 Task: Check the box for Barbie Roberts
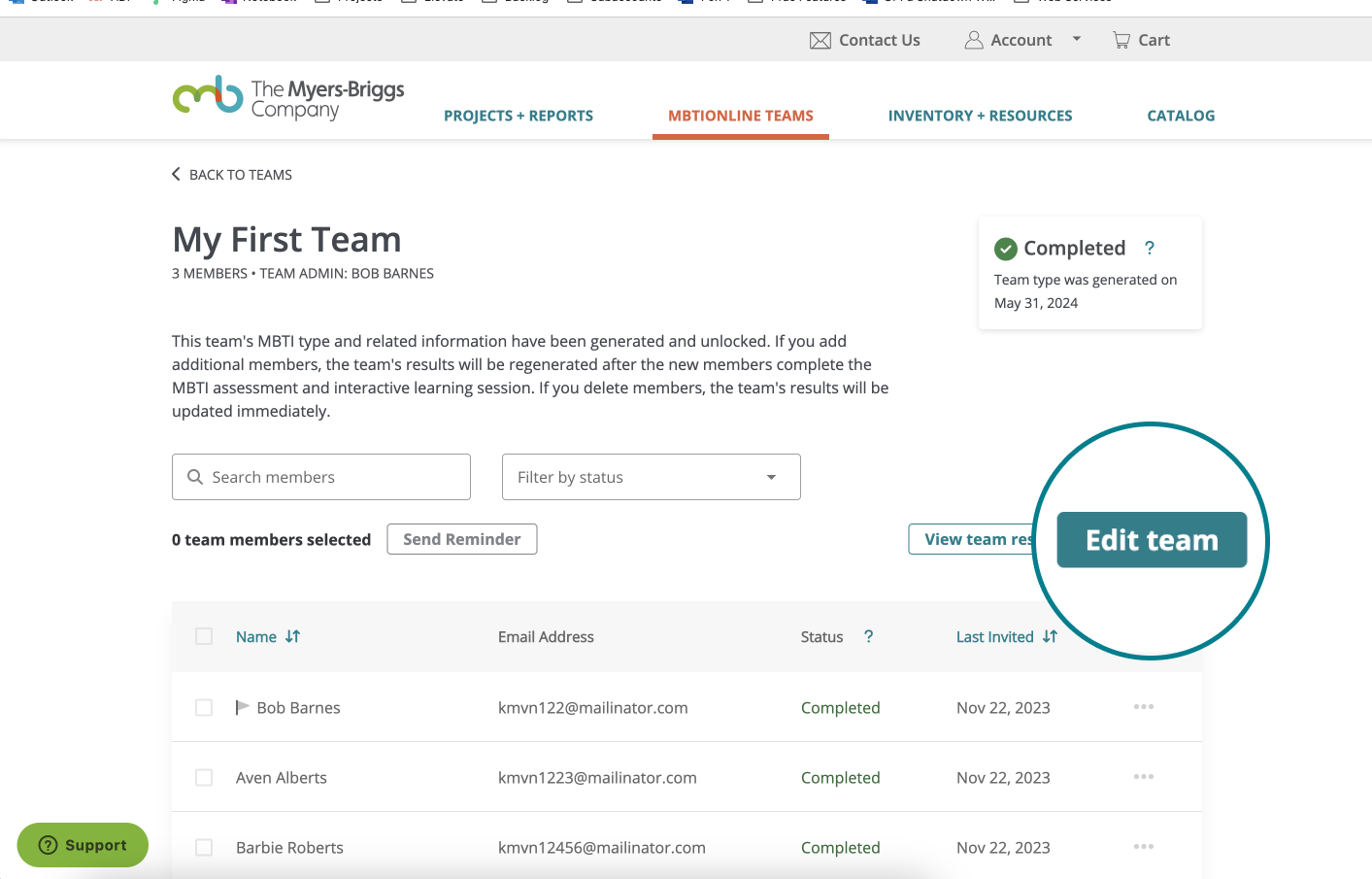coord(204,847)
